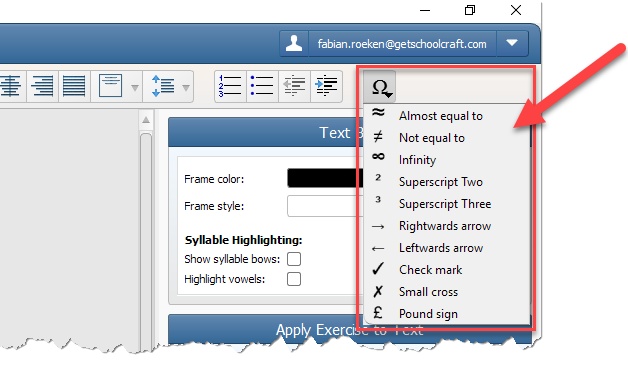The height and width of the screenshot is (367, 628).
Task: Open the line spacing dropdown arrow
Action: pyautogui.click(x=186, y=87)
